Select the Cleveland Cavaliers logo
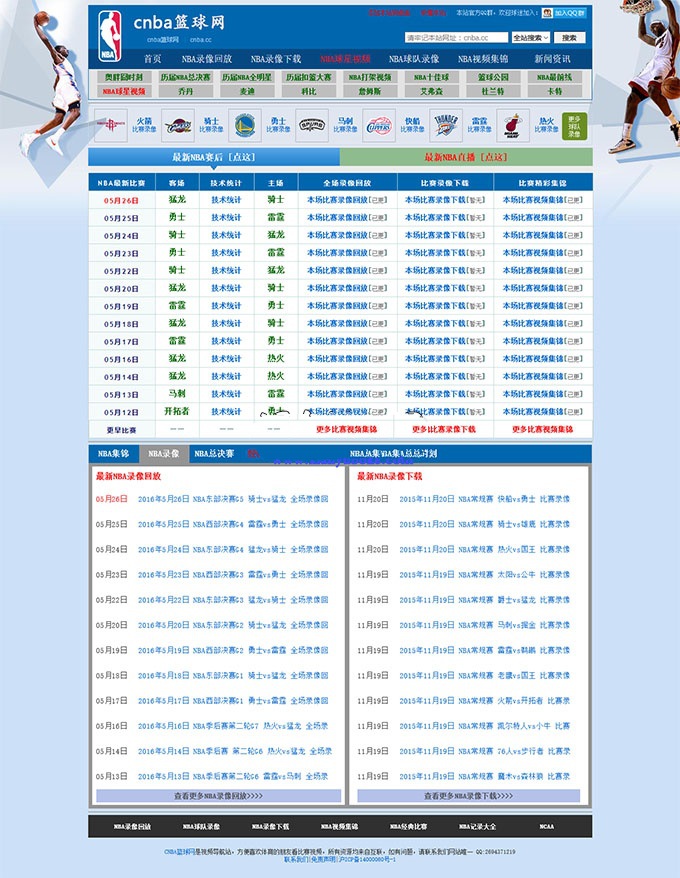 (177, 125)
